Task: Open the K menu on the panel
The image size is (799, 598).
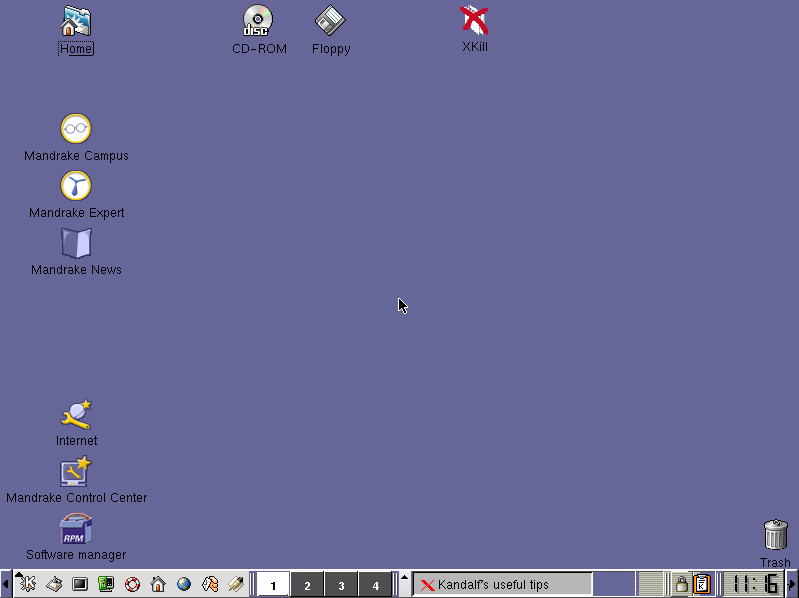Action: point(27,584)
